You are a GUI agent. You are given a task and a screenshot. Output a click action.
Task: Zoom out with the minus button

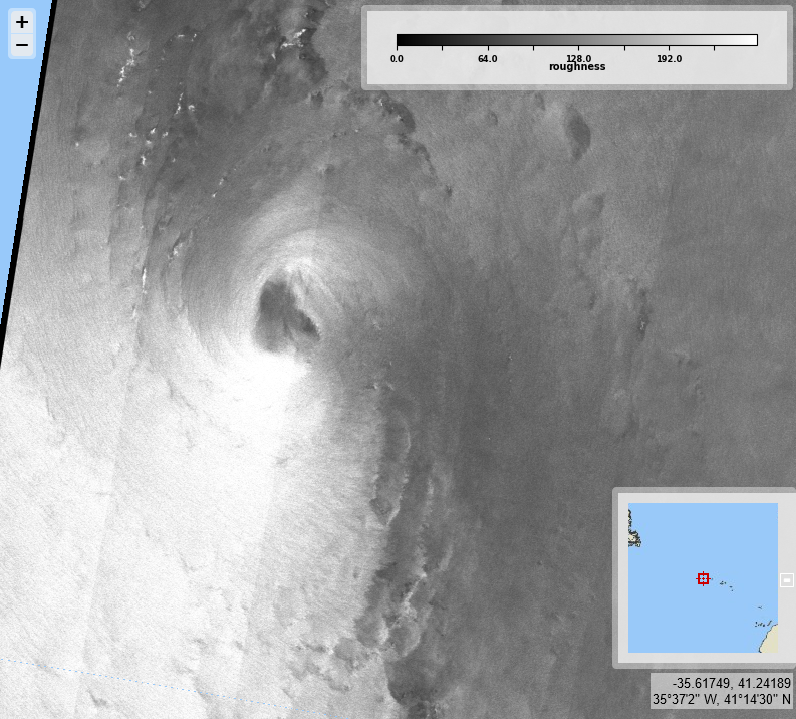(22, 46)
